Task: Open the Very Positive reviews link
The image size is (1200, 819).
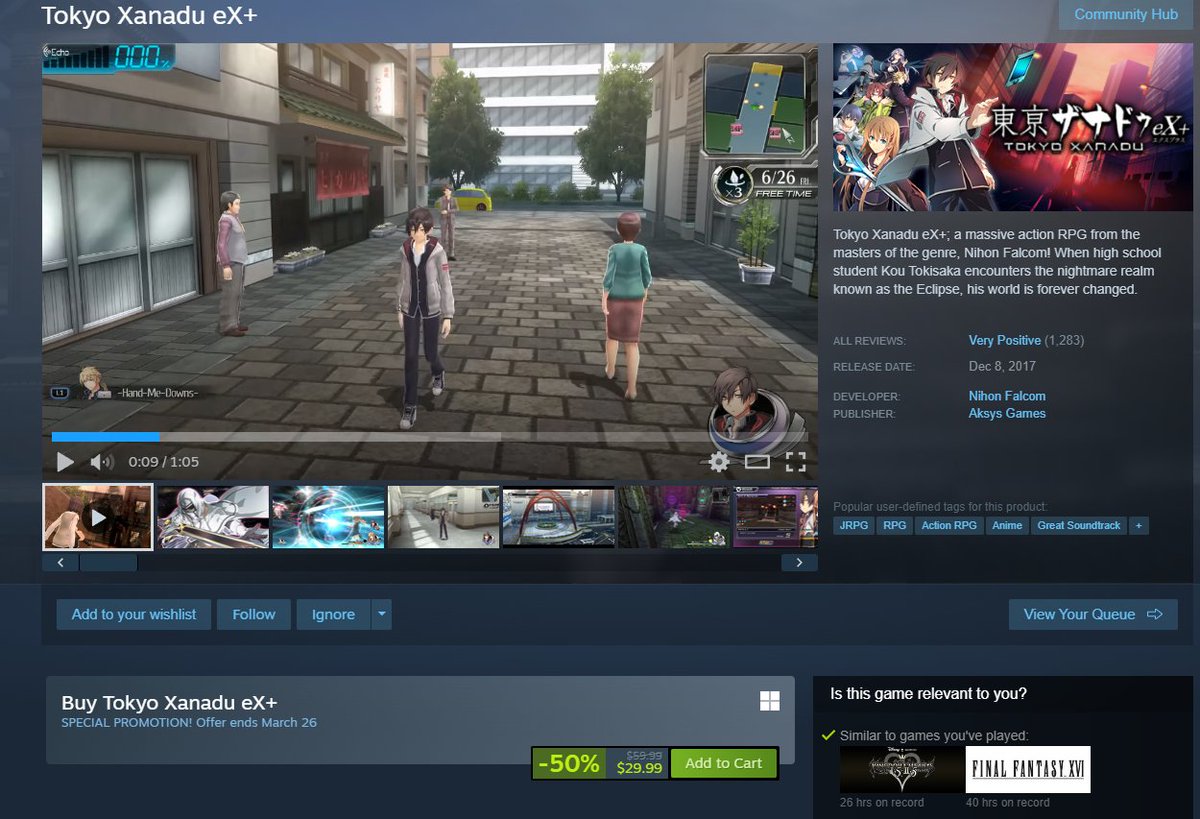Action: (1005, 340)
